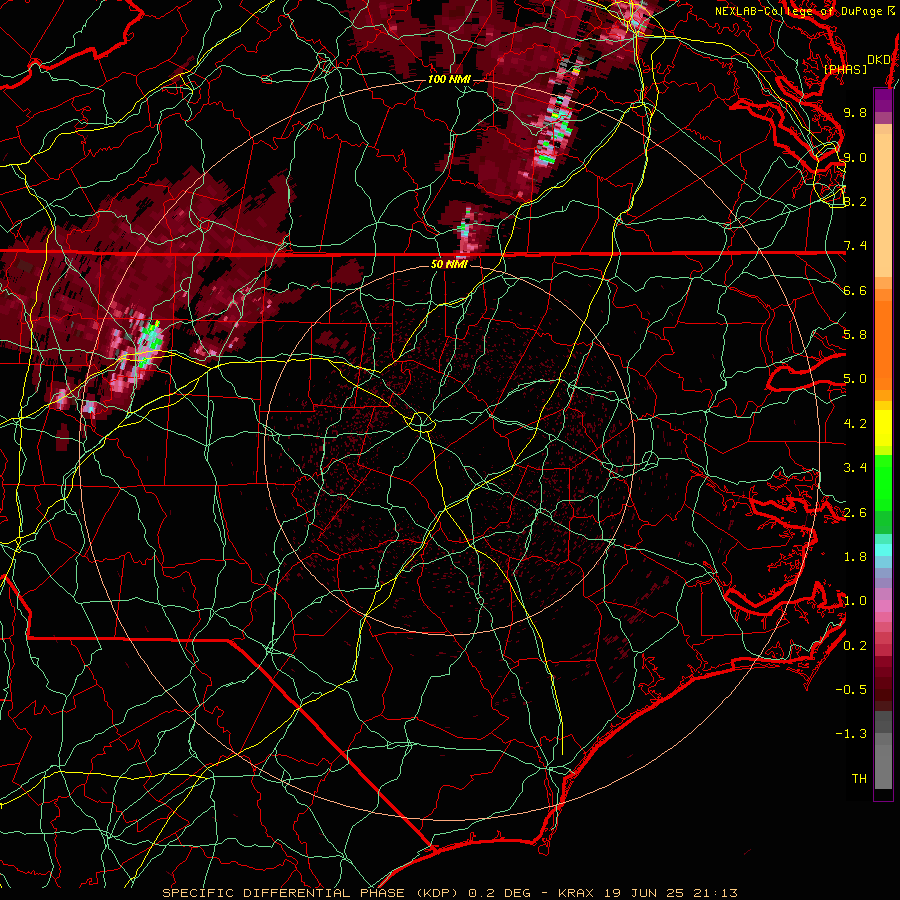Image resolution: width=900 pixels, height=900 pixels.
Task: Pick the orange segment of the color bar
Action: click(883, 340)
